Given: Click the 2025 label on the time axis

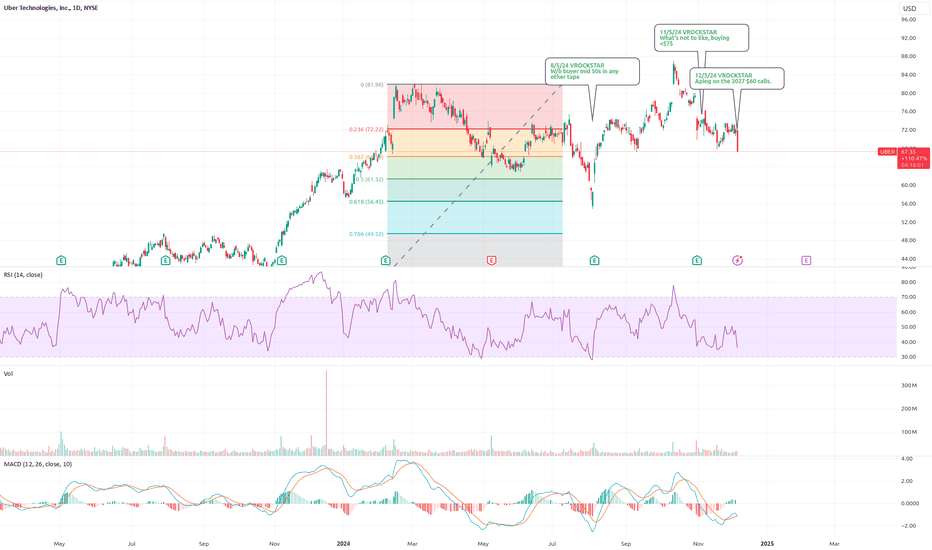Looking at the screenshot, I should pyautogui.click(x=767, y=543).
